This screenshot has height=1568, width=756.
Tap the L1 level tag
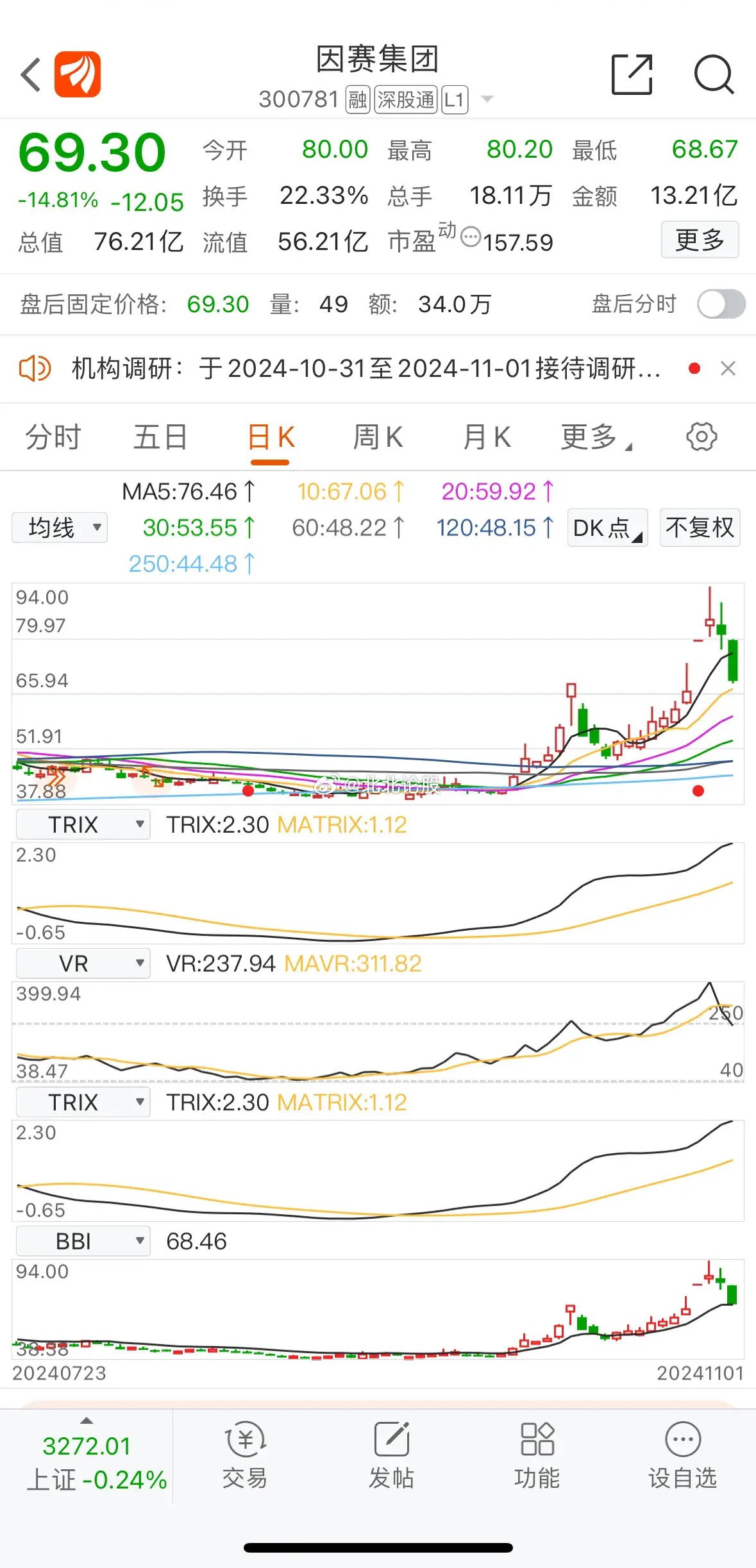pos(455,99)
